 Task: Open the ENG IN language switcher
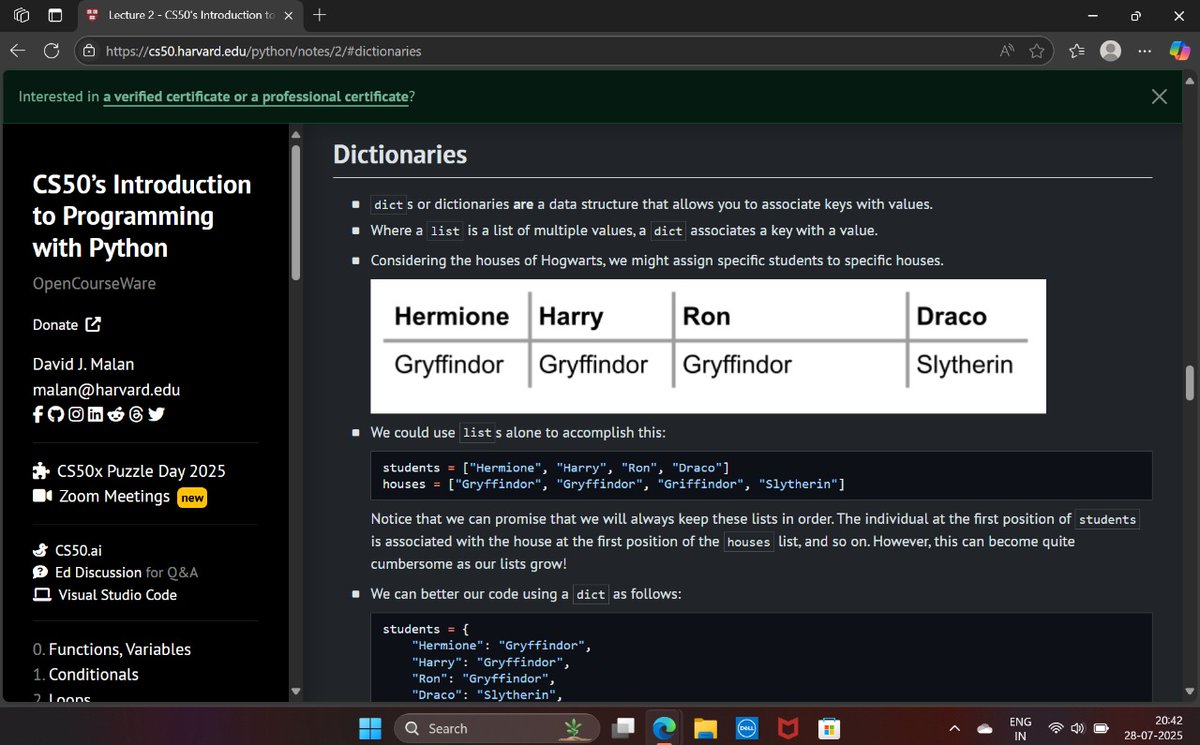point(1021,728)
